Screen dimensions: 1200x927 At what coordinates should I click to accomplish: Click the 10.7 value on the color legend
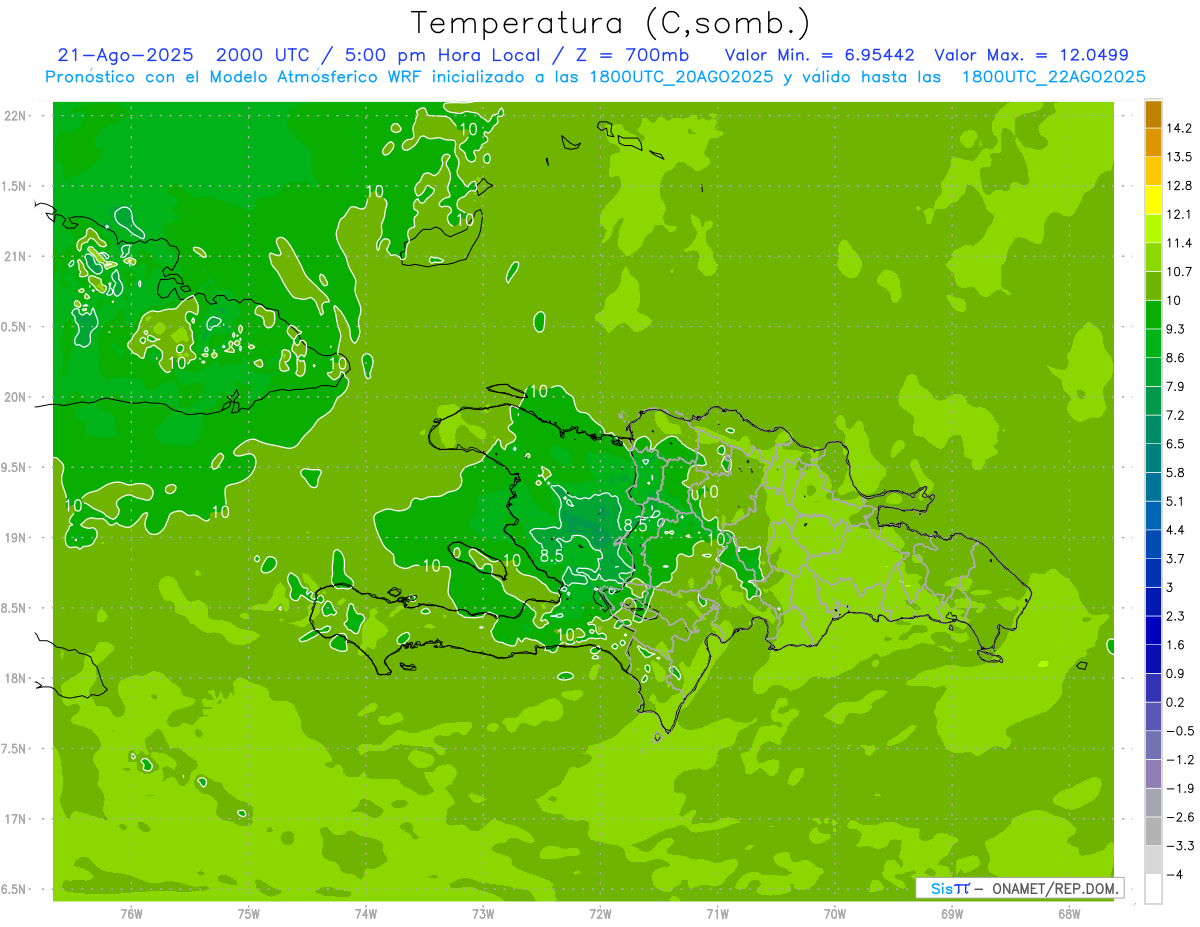click(x=1179, y=272)
